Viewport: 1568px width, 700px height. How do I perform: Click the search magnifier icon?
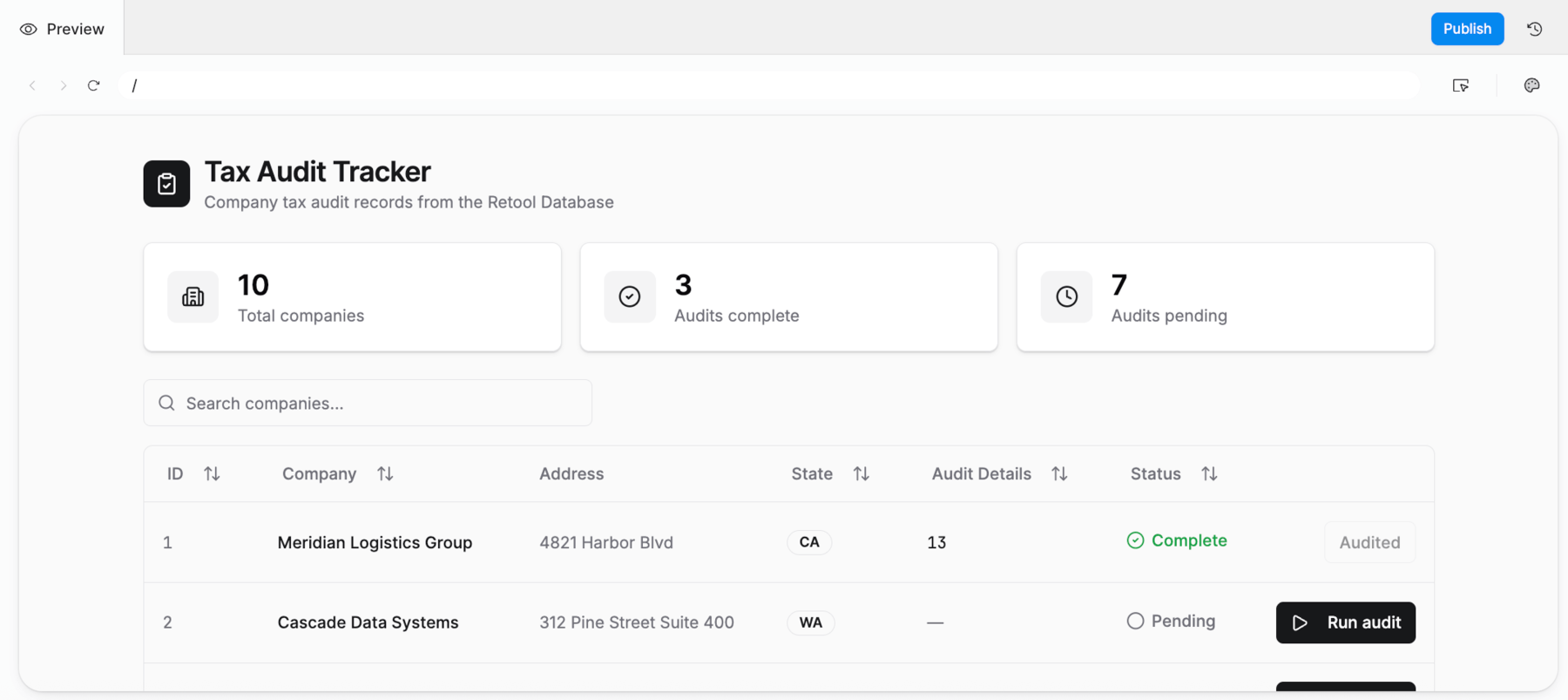click(x=166, y=403)
